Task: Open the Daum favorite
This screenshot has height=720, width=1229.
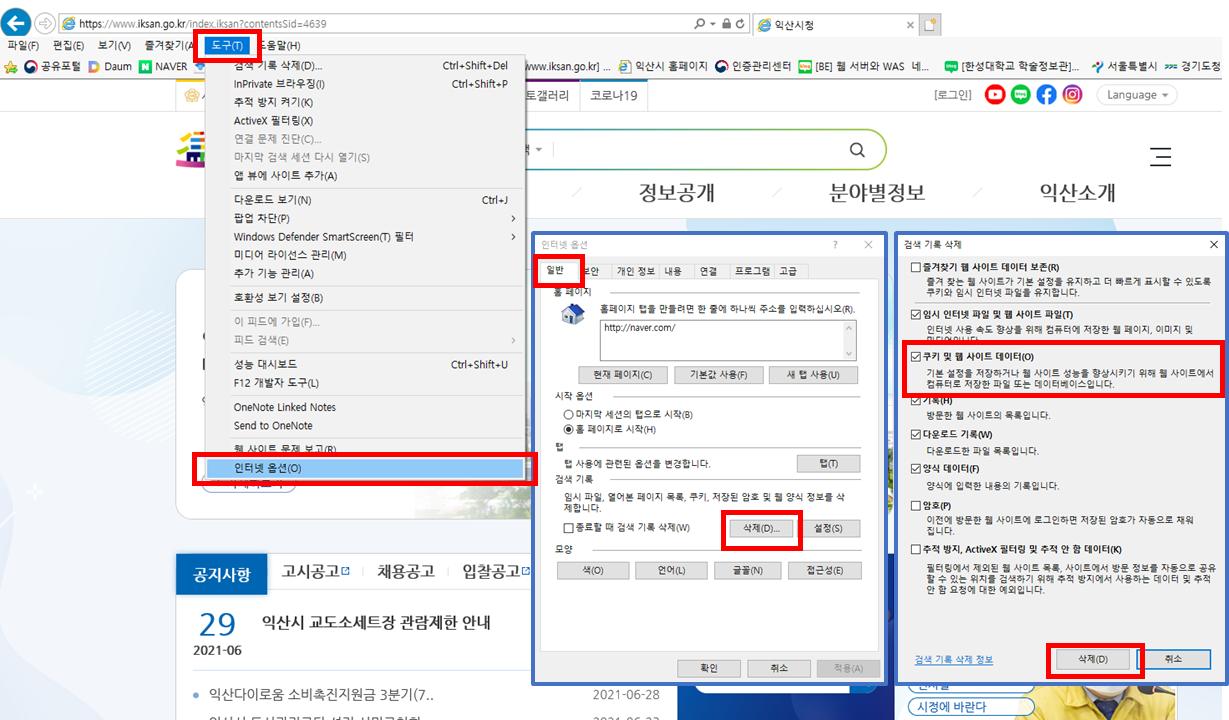Action: coord(110,67)
